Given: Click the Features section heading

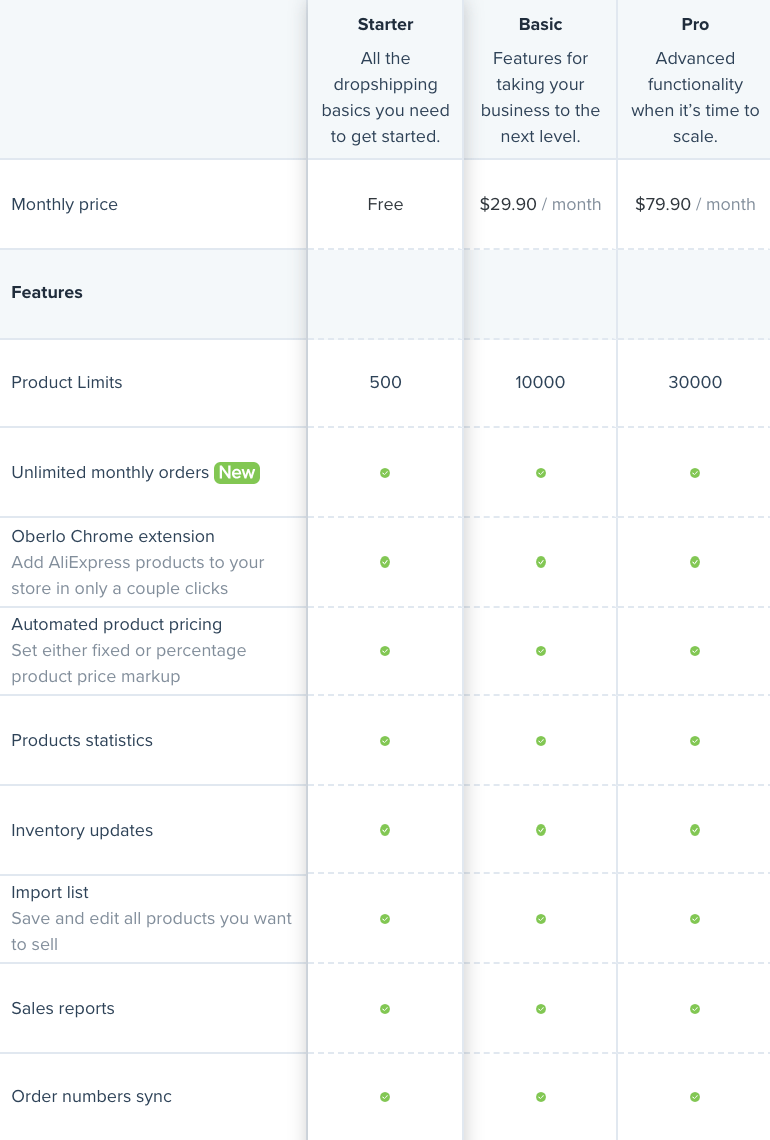Looking at the screenshot, I should [x=47, y=293].
